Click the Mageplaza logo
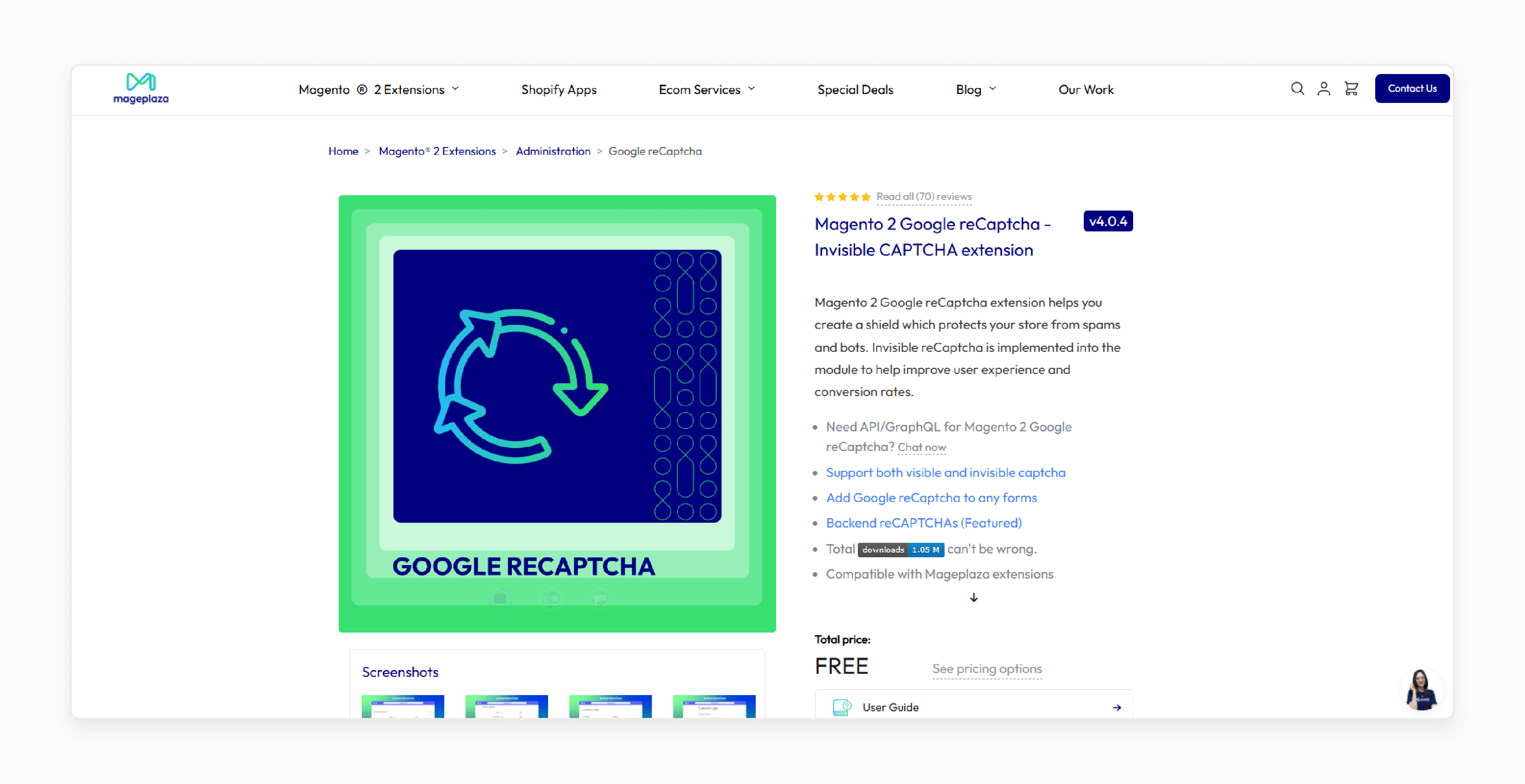The height and width of the screenshot is (784, 1525). (x=141, y=89)
